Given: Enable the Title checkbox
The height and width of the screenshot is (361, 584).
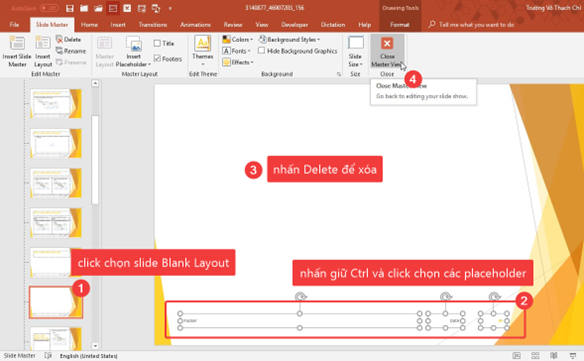Looking at the screenshot, I should click(x=157, y=43).
